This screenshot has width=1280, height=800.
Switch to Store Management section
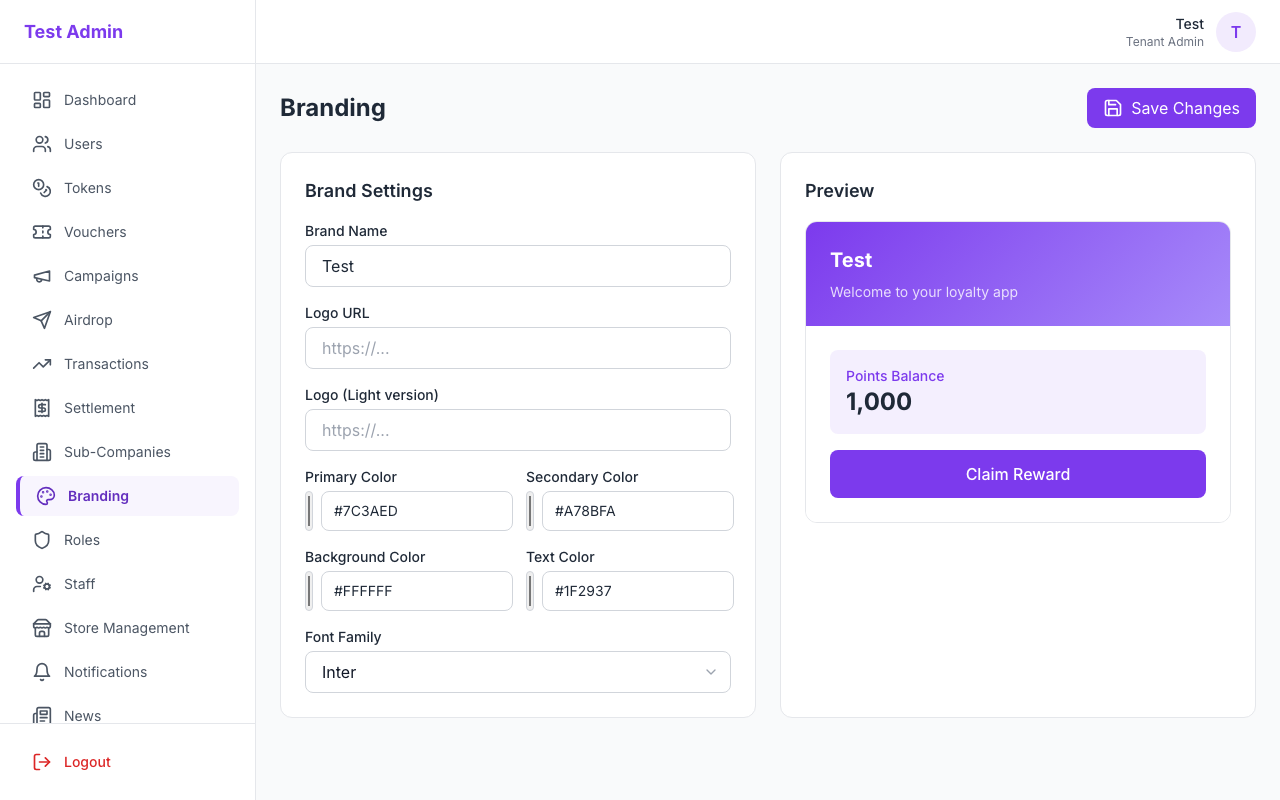coord(127,628)
